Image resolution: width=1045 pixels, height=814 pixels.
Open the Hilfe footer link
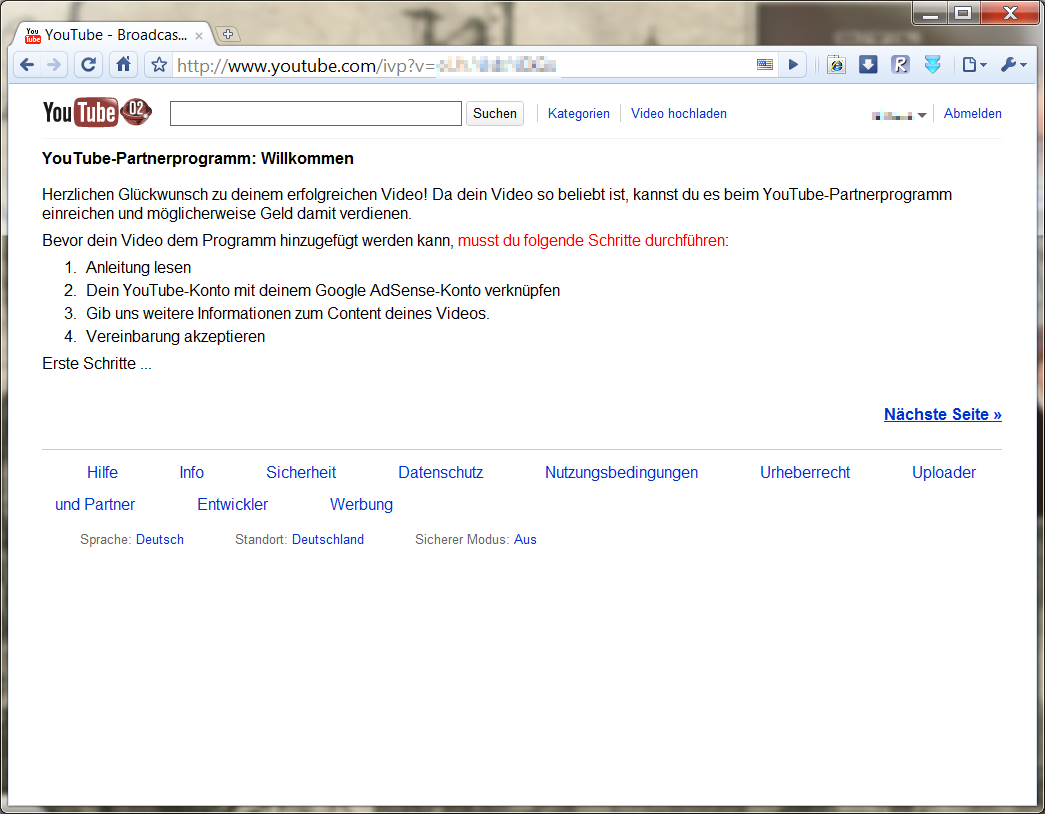(x=102, y=472)
